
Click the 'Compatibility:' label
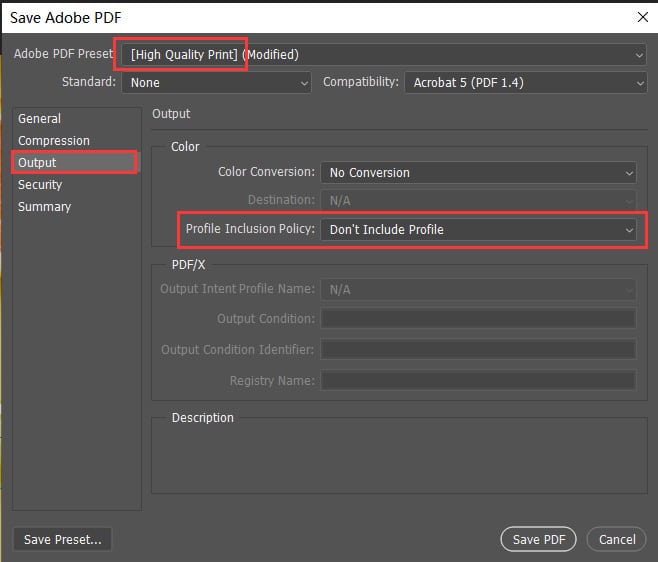[360, 82]
